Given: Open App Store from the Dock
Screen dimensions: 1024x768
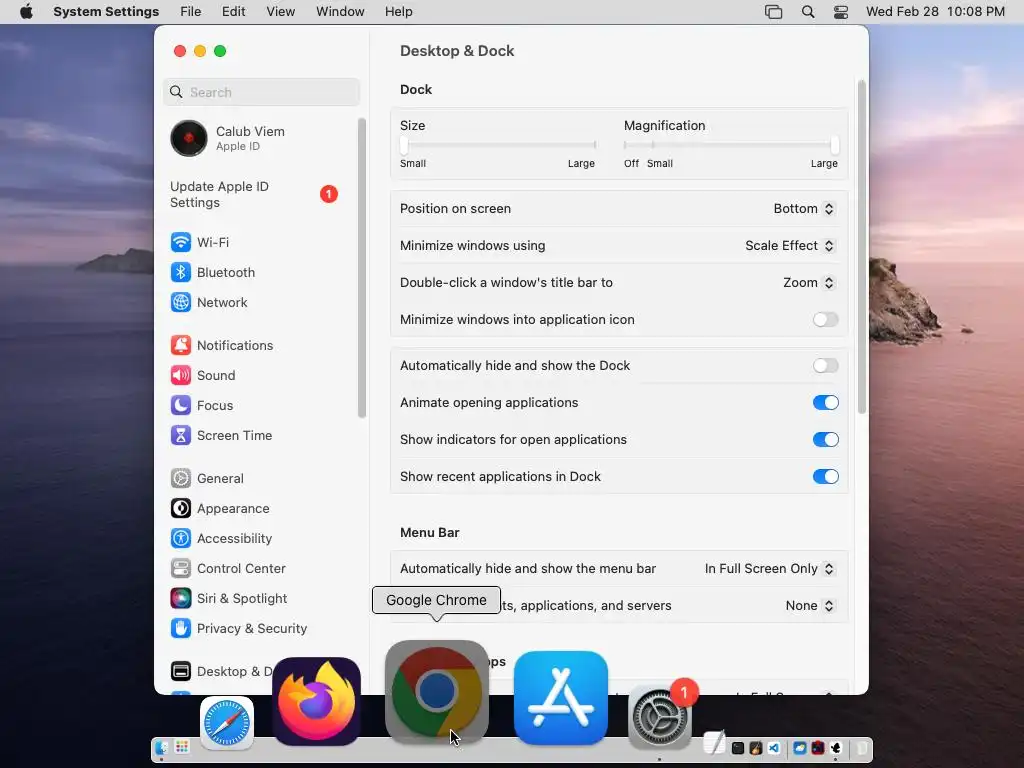Looking at the screenshot, I should 560,698.
